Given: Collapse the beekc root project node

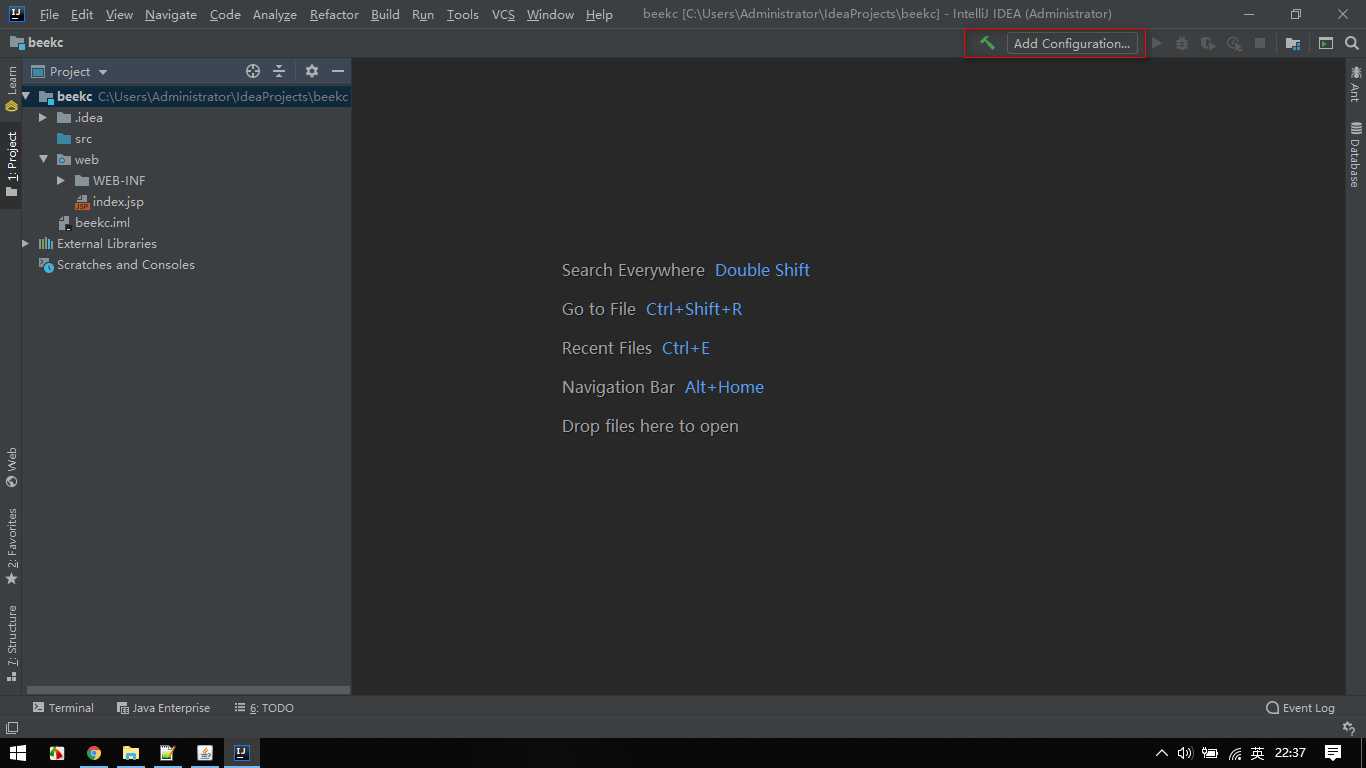Looking at the screenshot, I should (x=27, y=96).
